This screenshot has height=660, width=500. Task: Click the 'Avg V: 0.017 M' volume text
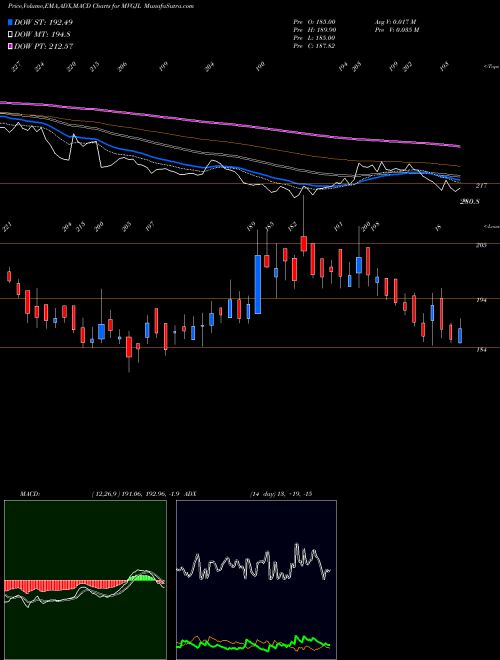tap(395, 21)
